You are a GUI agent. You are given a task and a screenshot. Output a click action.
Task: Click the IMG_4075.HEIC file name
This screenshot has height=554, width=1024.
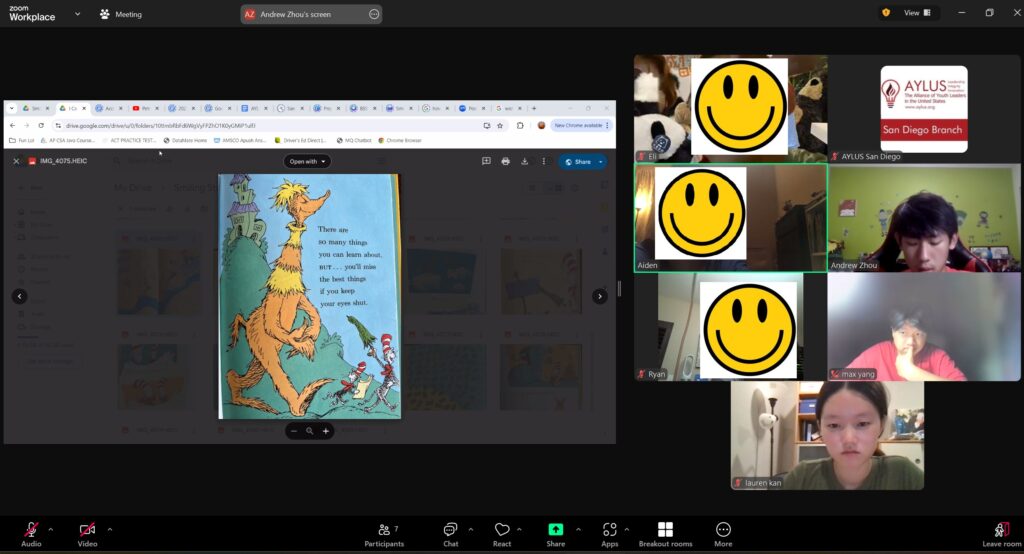[63, 161]
